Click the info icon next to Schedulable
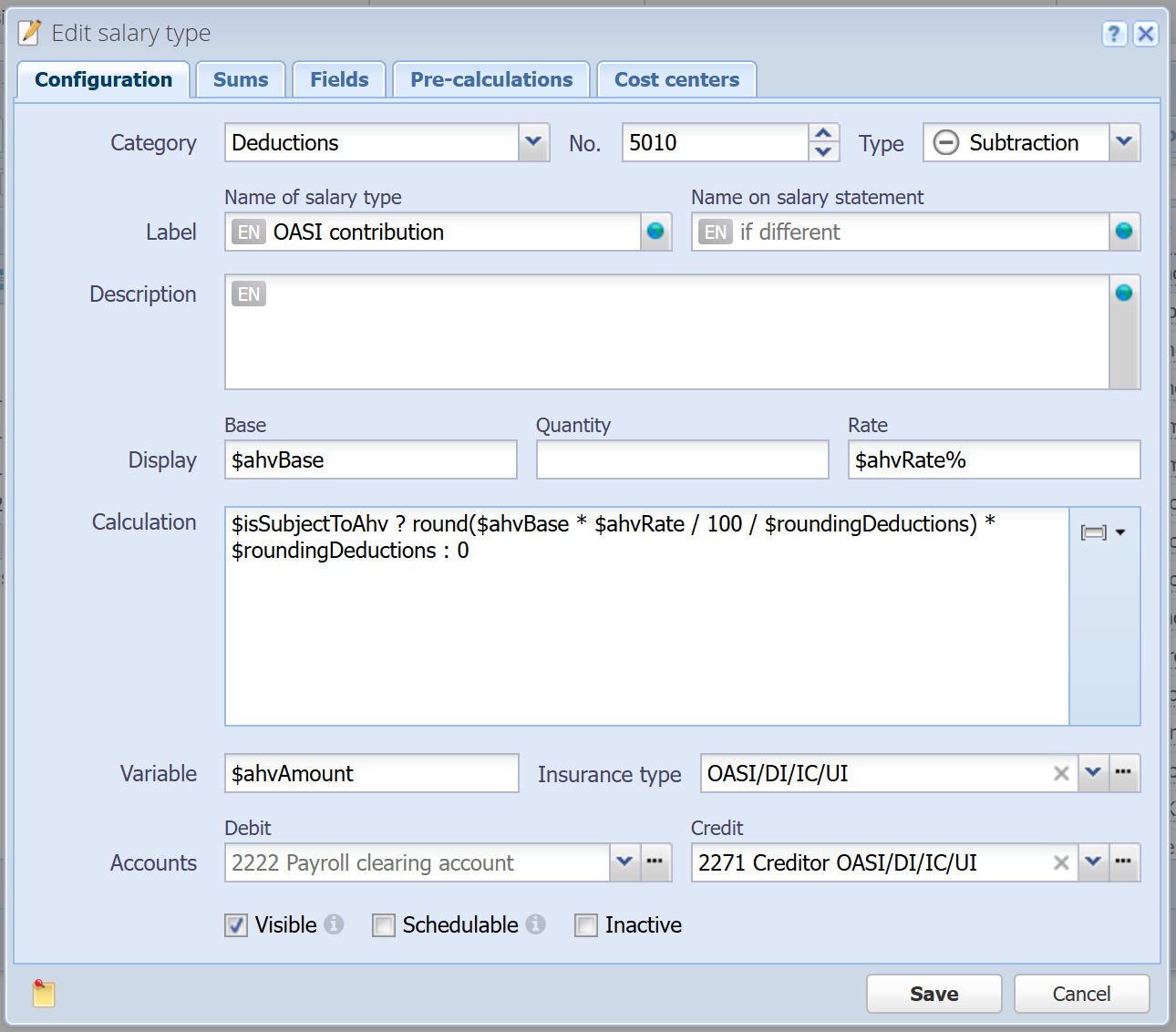Viewport: 1176px width, 1032px height. click(536, 924)
